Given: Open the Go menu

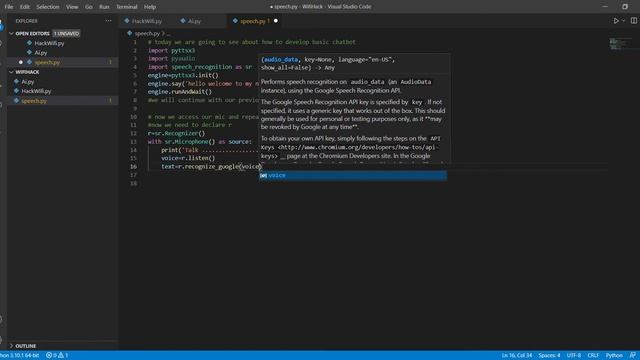Looking at the screenshot, I should coord(89,7).
